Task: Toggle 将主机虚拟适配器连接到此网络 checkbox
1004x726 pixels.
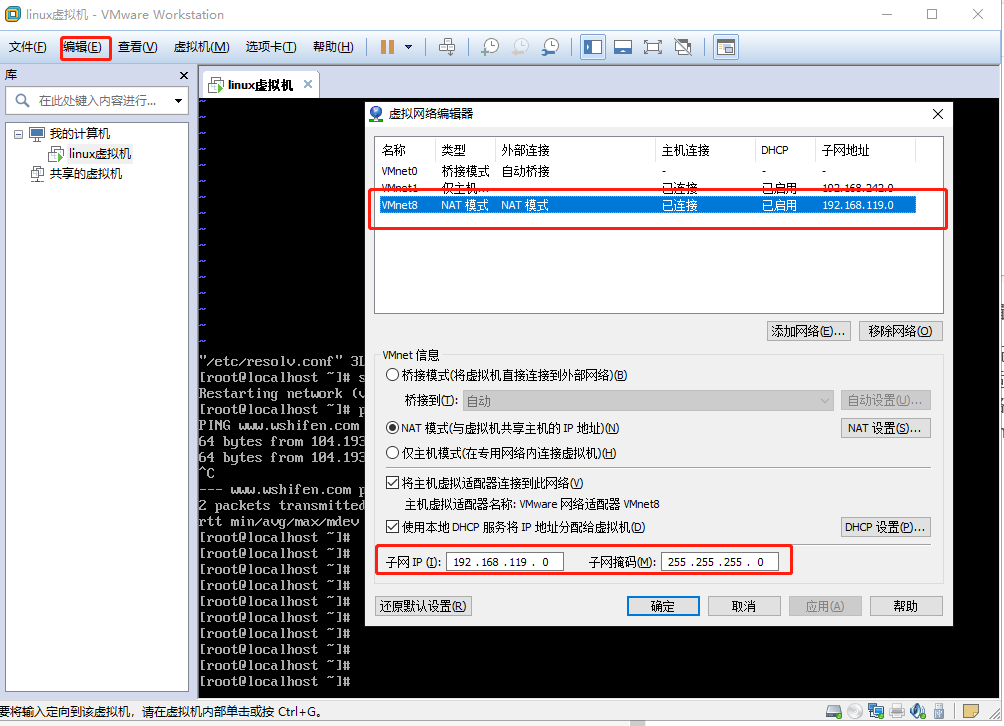Action: [393, 483]
